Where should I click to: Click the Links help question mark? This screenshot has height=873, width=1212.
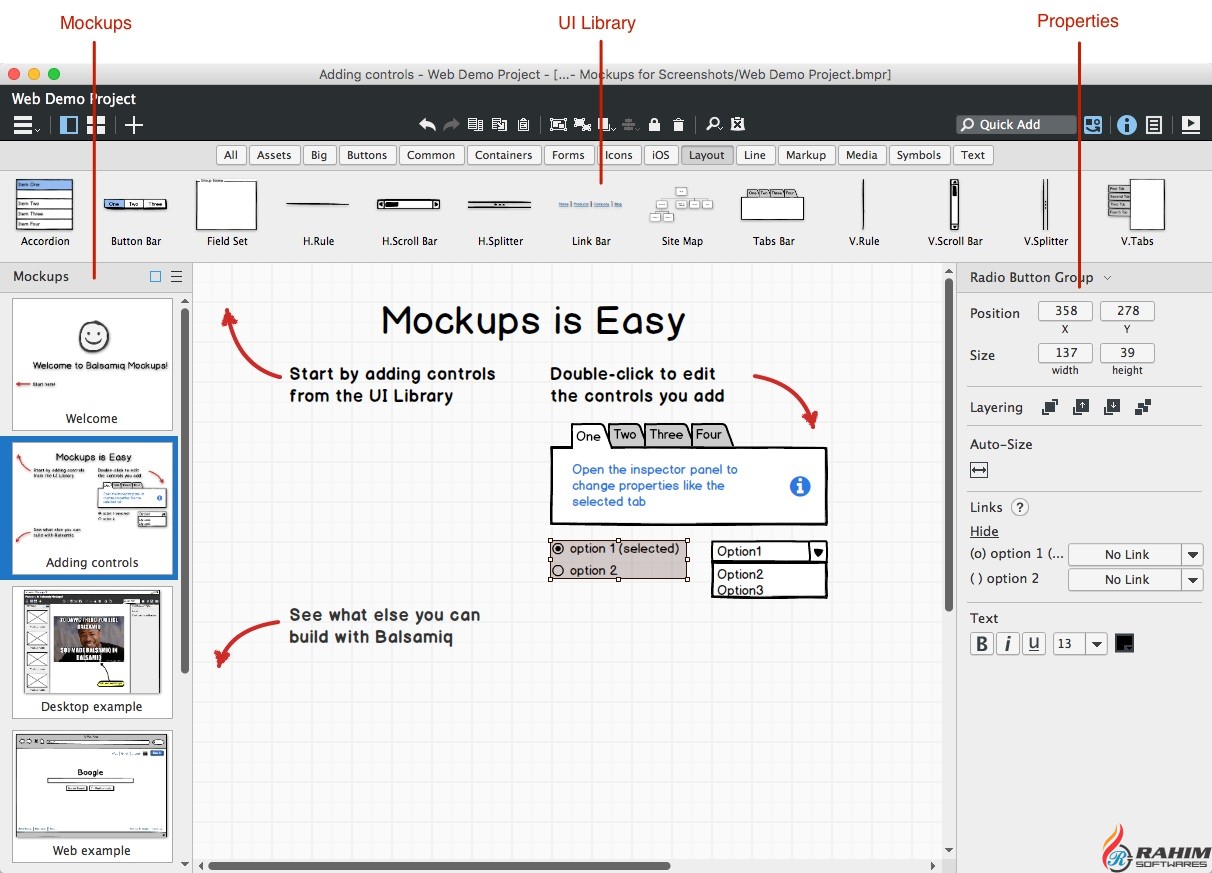[x=1020, y=507]
